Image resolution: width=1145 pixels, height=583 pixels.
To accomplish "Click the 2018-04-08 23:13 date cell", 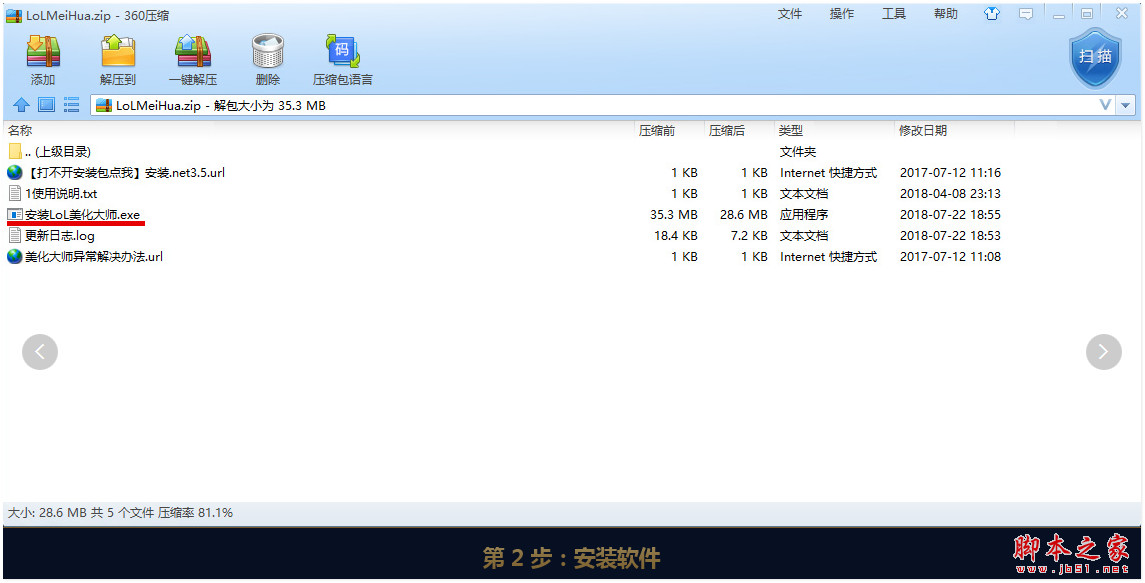I will point(950,194).
